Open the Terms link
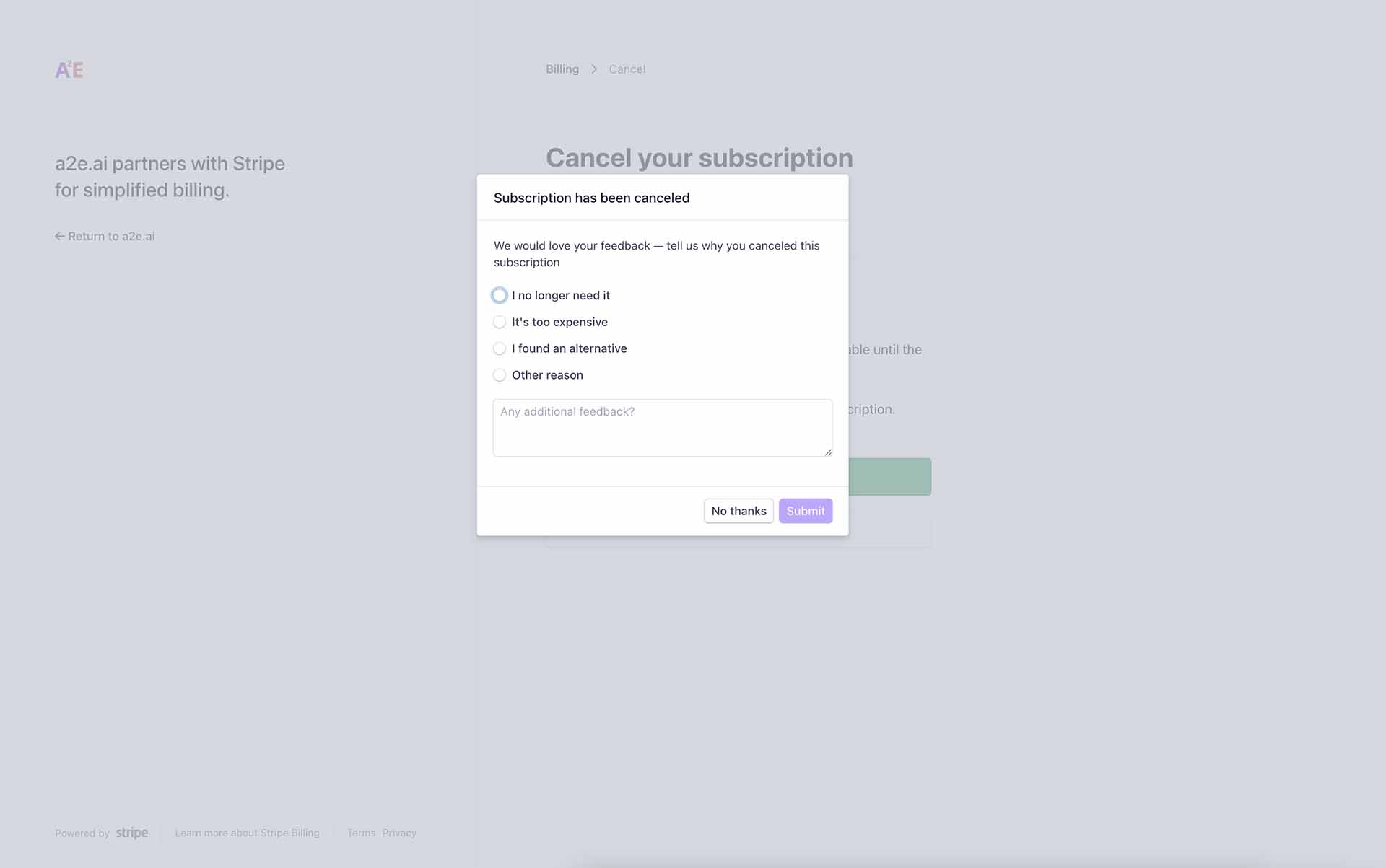1386x868 pixels. pyautogui.click(x=361, y=833)
